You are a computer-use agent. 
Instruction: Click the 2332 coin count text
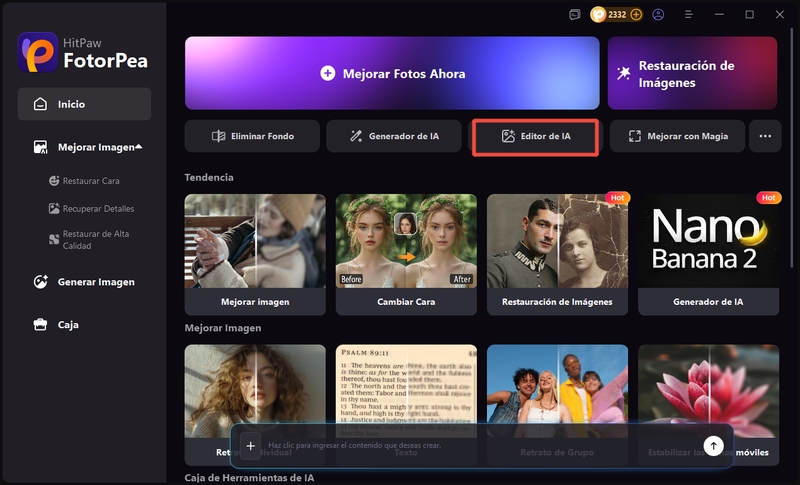click(617, 15)
